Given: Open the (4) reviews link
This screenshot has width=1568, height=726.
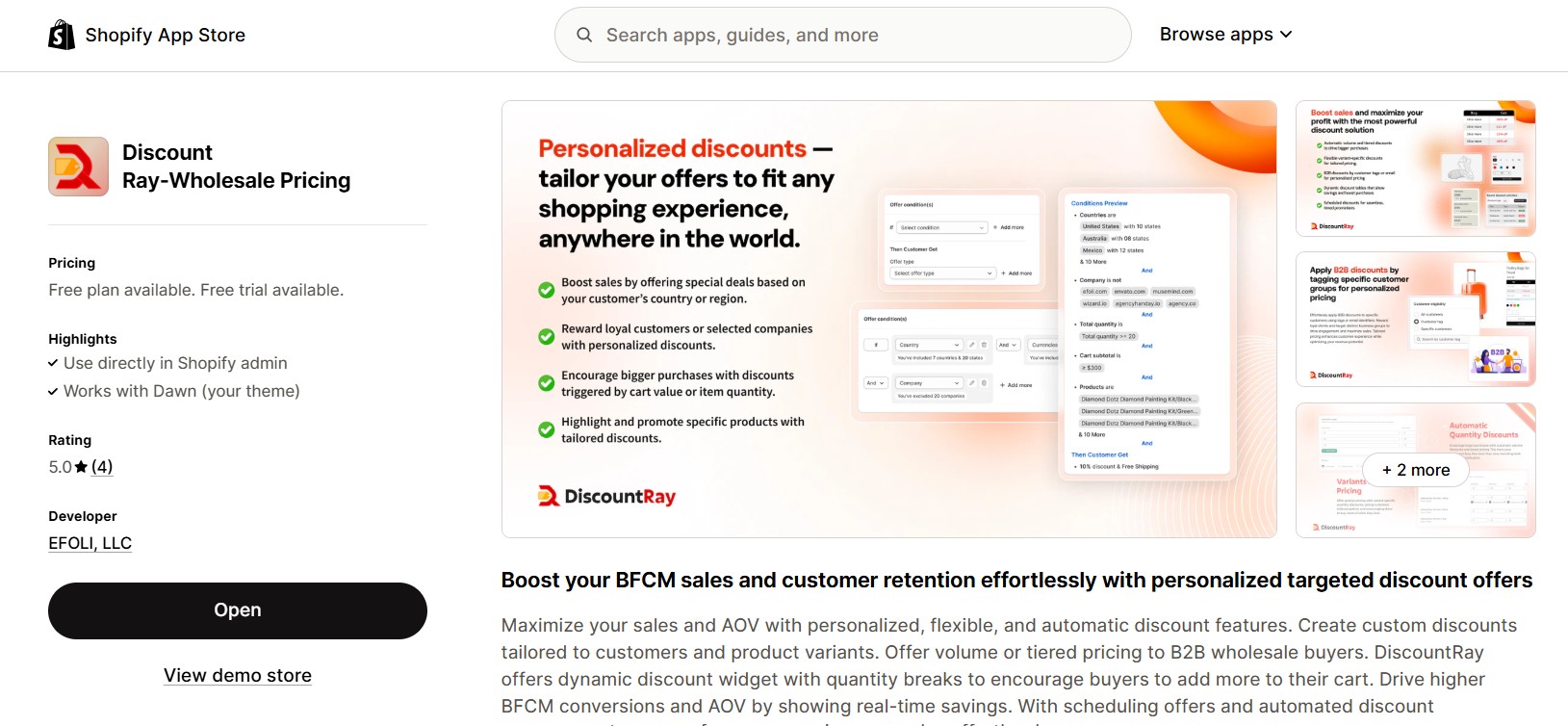Looking at the screenshot, I should click(x=102, y=467).
